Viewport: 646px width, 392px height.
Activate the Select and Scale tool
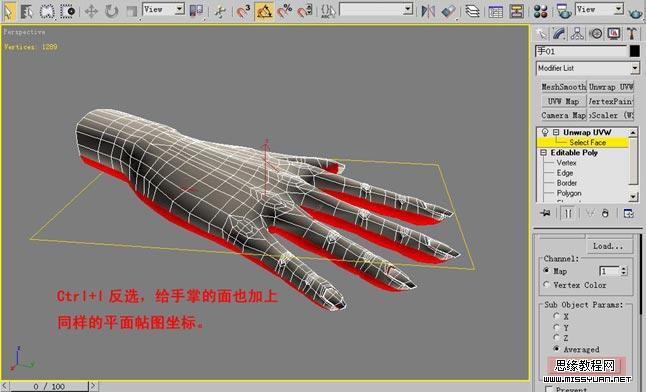(x=131, y=11)
